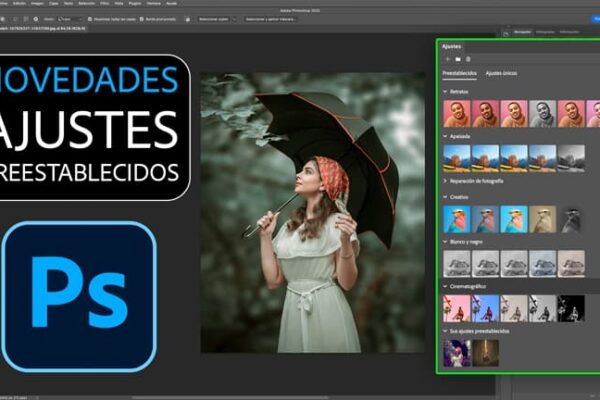Collapse the Cinematográfico preset group

point(445,286)
